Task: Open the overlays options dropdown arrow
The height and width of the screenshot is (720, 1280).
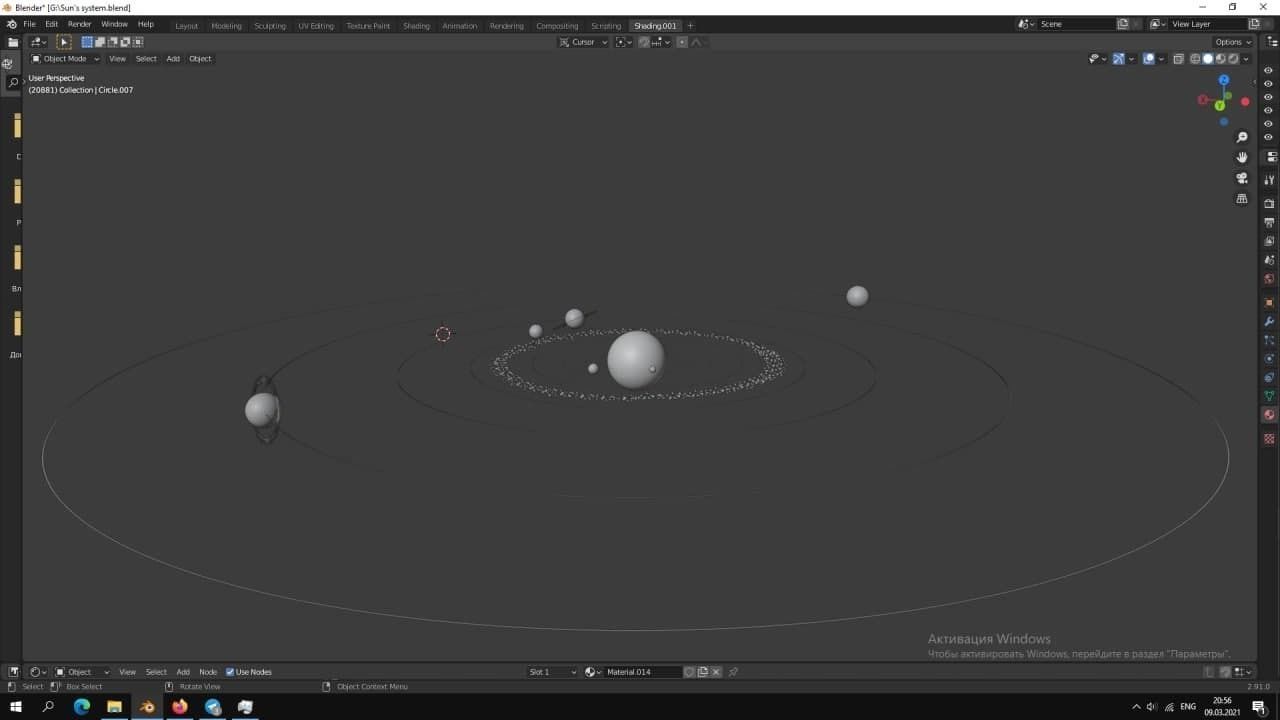Action: click(x=1162, y=59)
